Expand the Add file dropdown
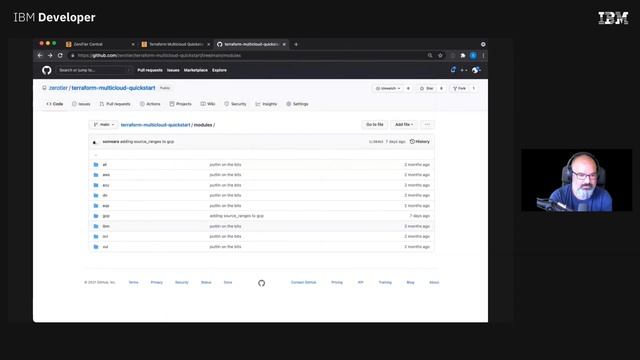640x360 pixels. (x=404, y=124)
